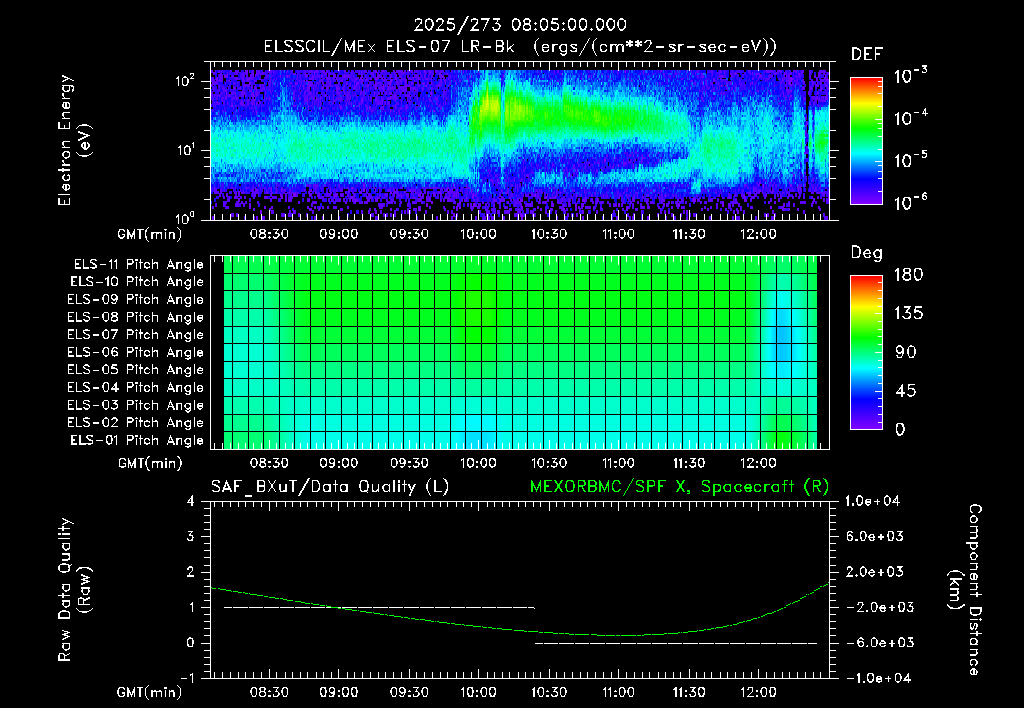
Task: Click the 11:30 tick label under the pitch angle panel
Action: point(688,463)
